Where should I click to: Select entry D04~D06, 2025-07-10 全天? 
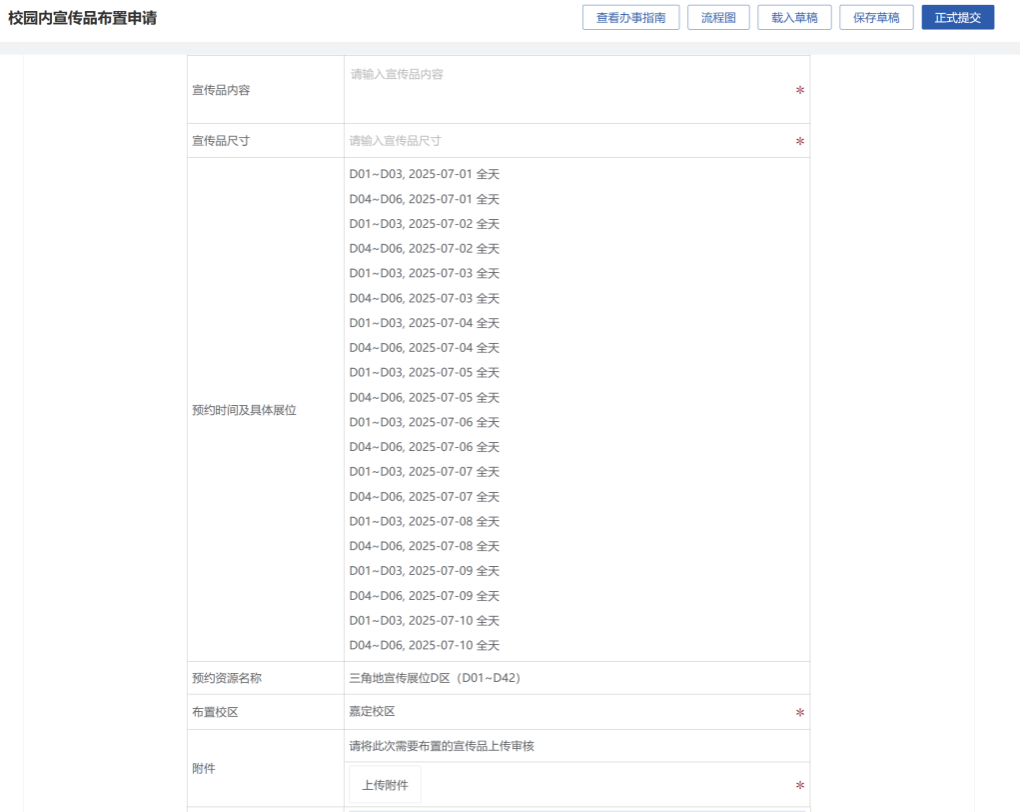click(424, 645)
